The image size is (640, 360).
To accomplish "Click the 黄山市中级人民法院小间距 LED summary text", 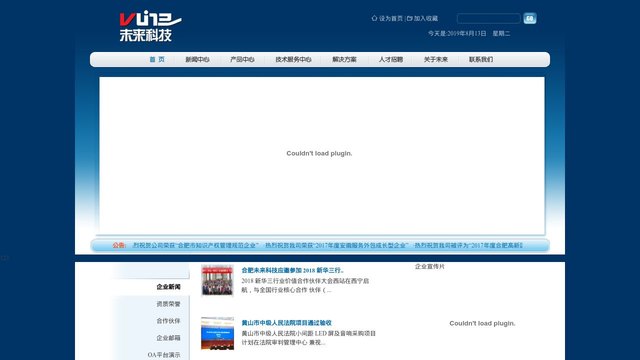I will tap(308, 338).
